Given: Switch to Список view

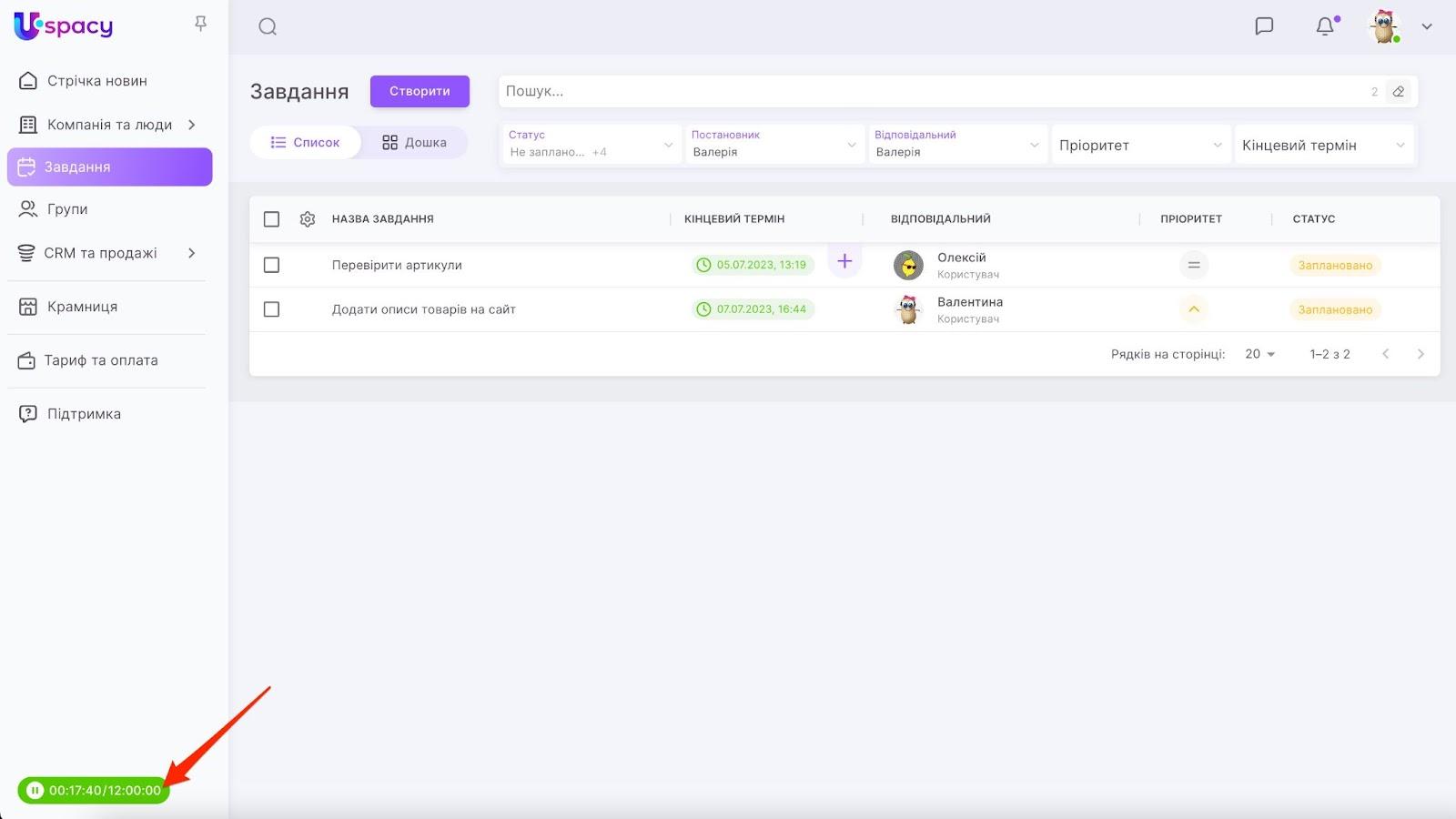Looking at the screenshot, I should point(306,143).
